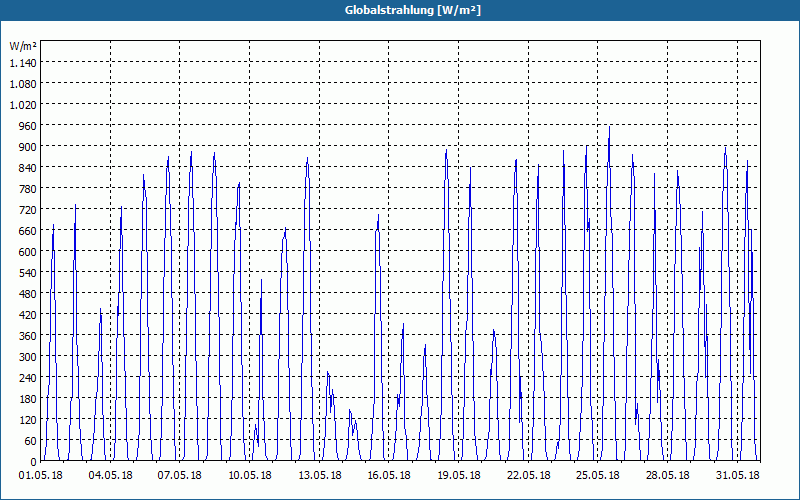The height and width of the screenshot is (500, 800).
Task: Click the 01.05.18 date label
Action: coord(41,476)
